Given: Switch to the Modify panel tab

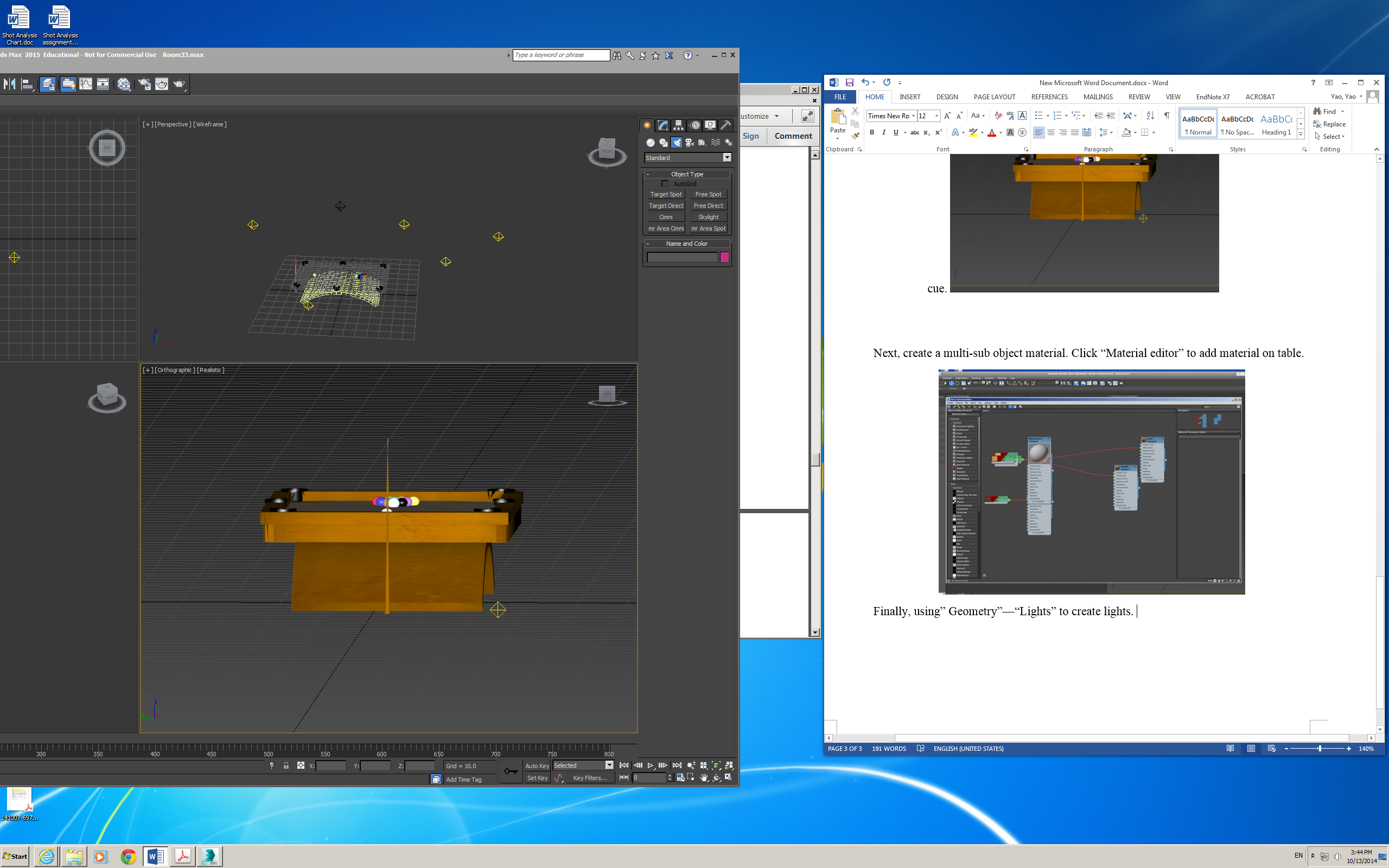Looking at the screenshot, I should 663,125.
